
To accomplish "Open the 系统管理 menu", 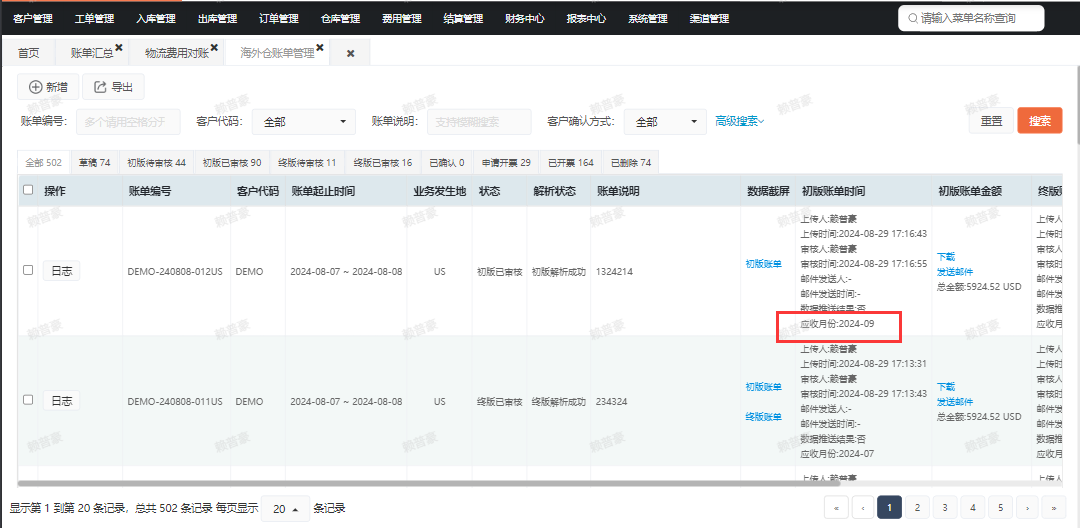I will click(647, 19).
